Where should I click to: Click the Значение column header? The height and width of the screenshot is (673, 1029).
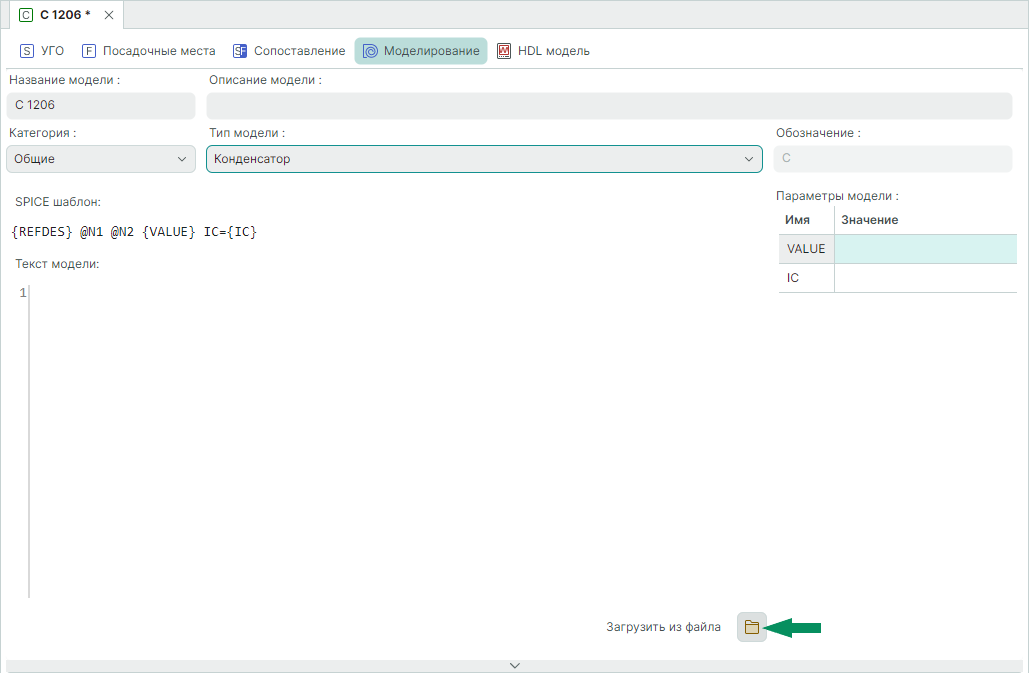925,220
